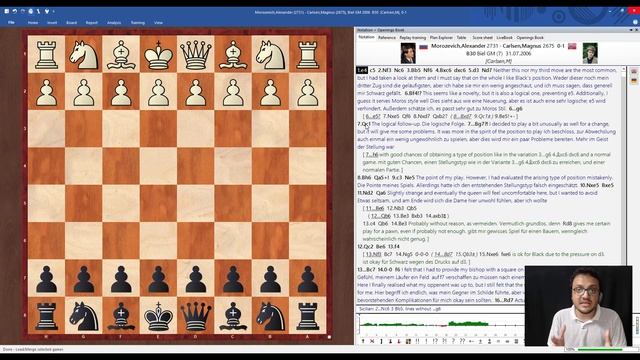This screenshot has height=360, width=640.
Task: Switch to the Openings Book tab
Action: click(x=530, y=38)
